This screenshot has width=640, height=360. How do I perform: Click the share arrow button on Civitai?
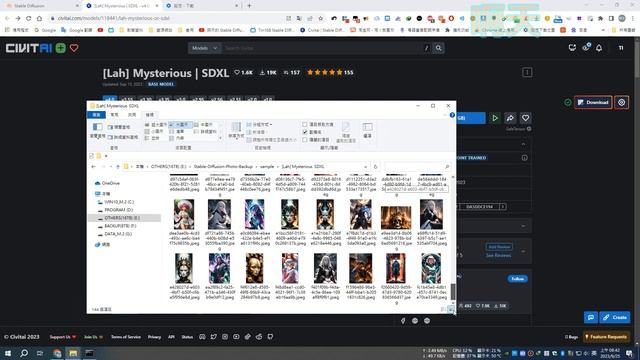click(510, 118)
